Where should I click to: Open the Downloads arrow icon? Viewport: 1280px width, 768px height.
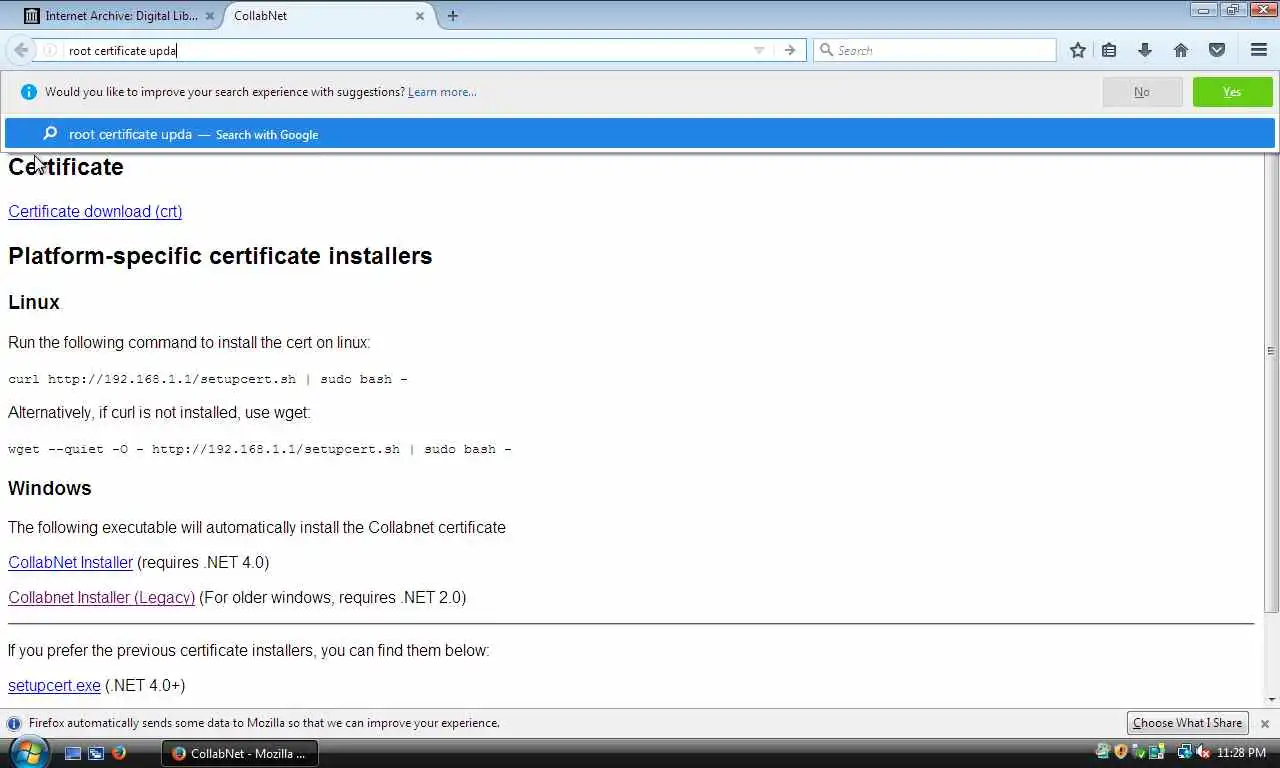pyautogui.click(x=1145, y=50)
